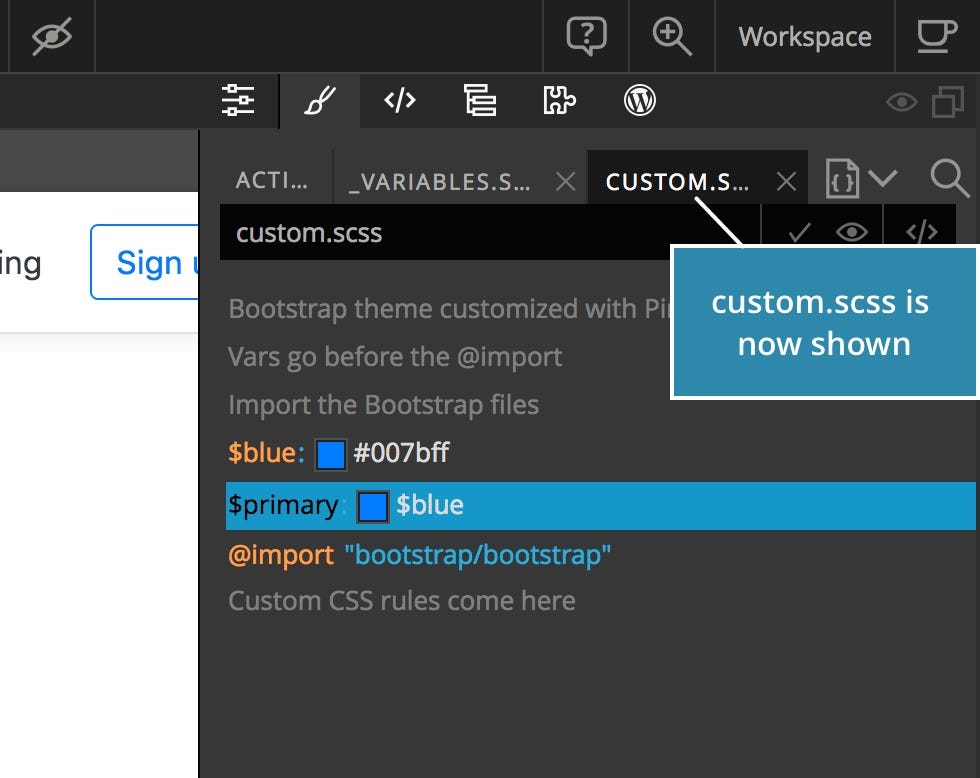
Task: Expand the Workspace menu
Action: coord(804,36)
